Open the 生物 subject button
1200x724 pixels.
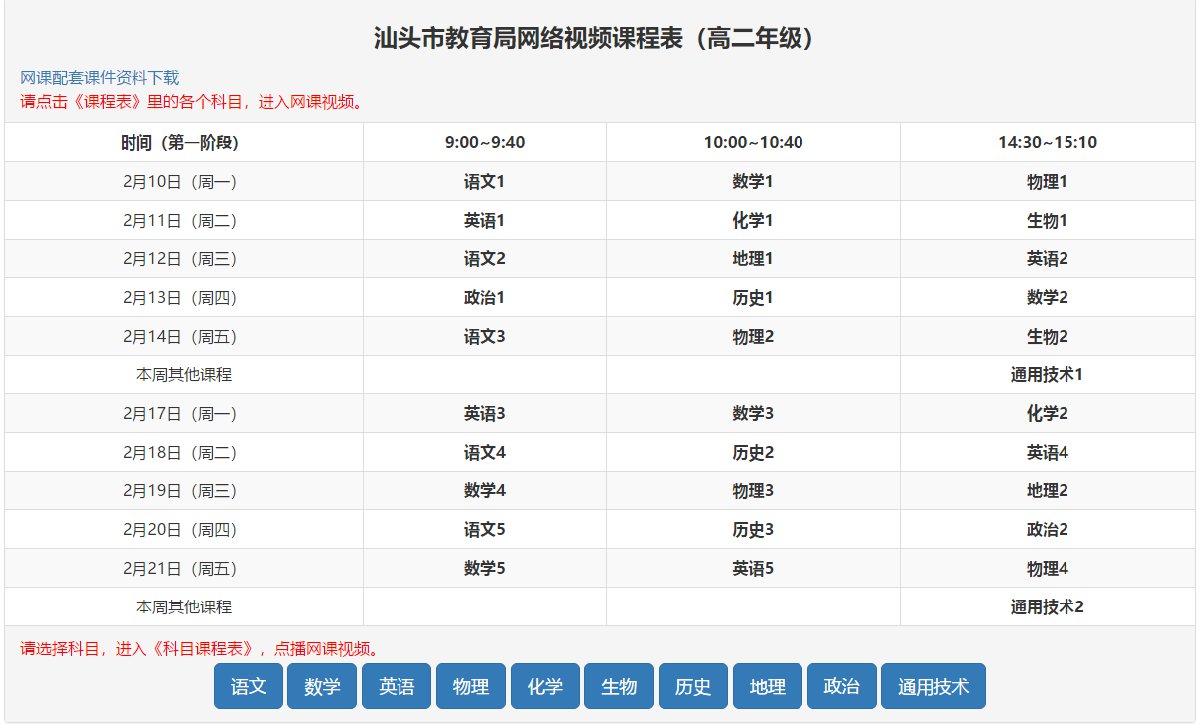619,687
